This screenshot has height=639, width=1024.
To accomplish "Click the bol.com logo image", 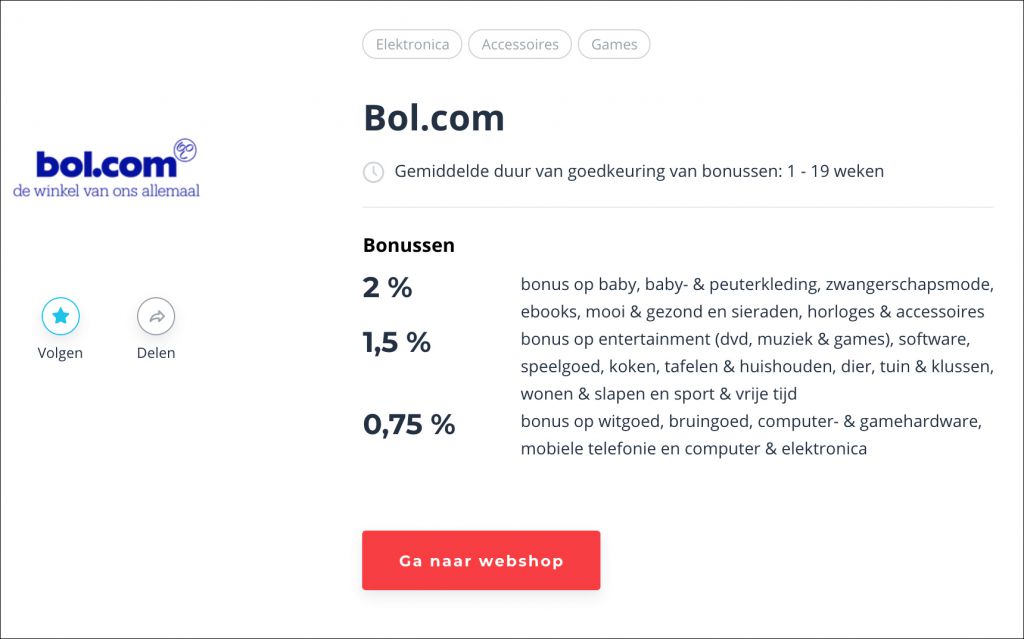I will click(106, 169).
